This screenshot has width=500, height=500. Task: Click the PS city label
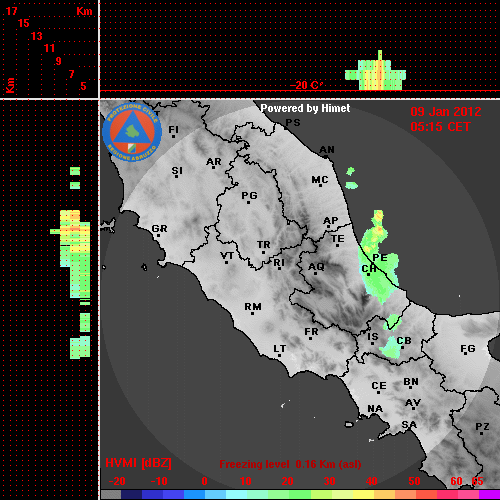[x=293, y=123]
